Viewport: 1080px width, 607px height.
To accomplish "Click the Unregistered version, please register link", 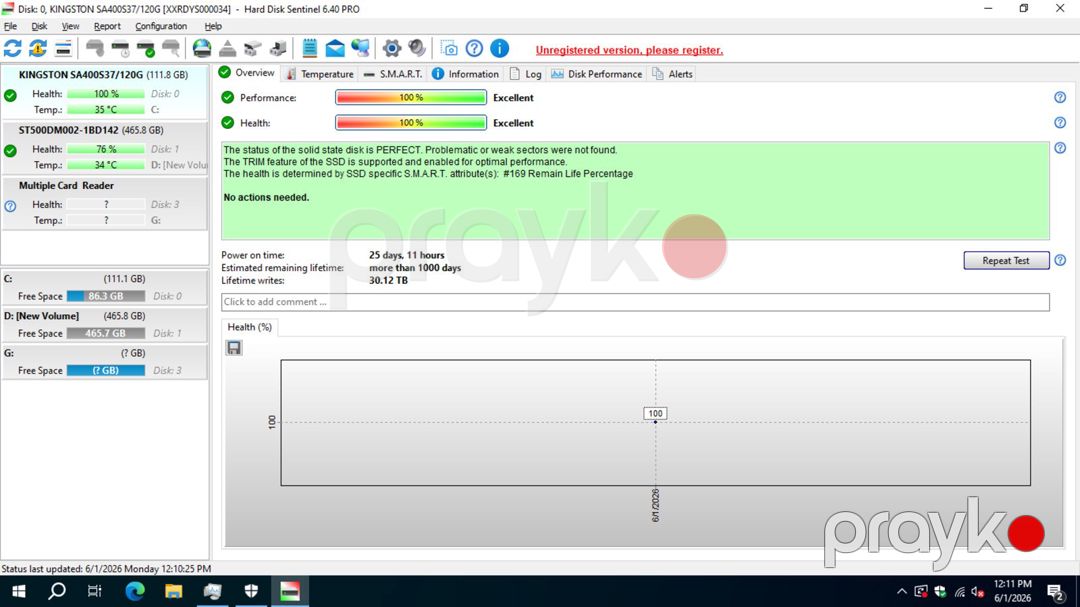I will point(629,50).
